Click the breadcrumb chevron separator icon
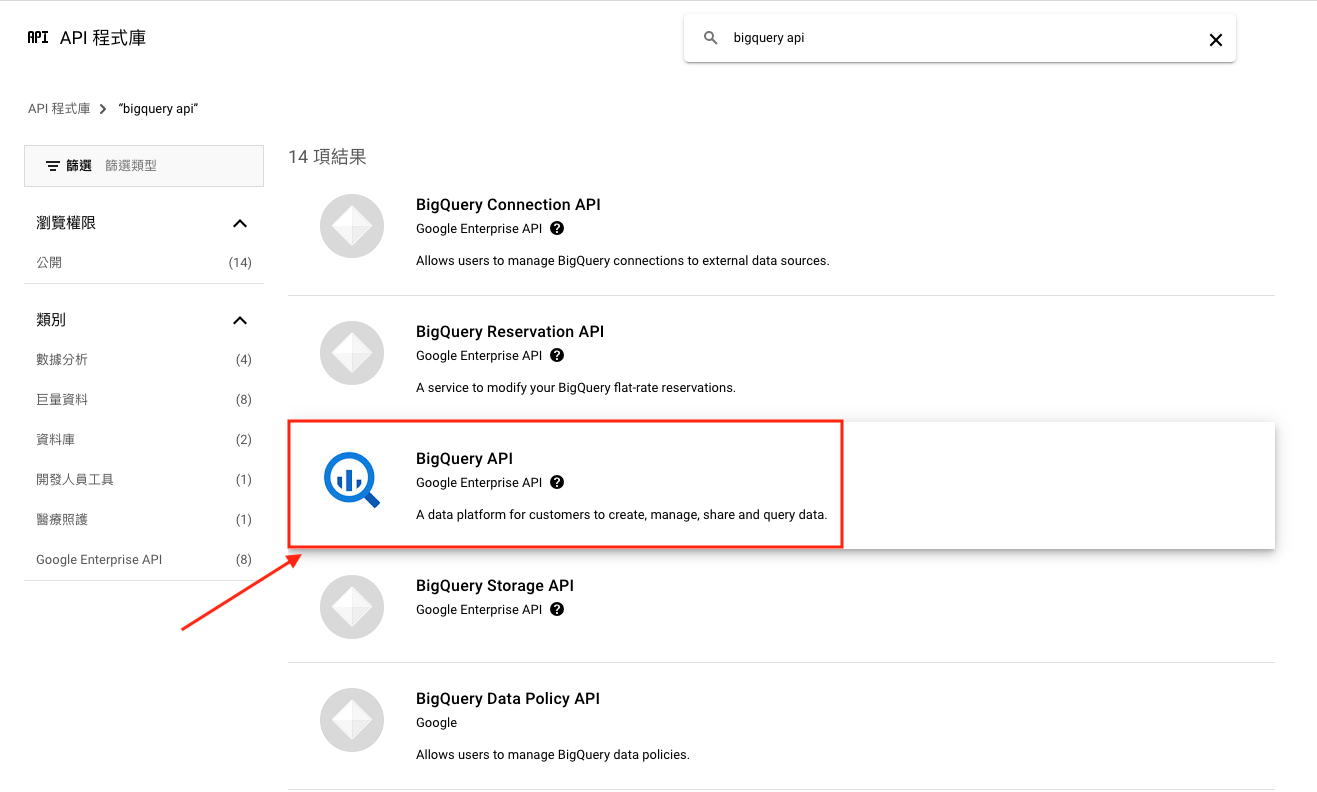 click(x=103, y=109)
